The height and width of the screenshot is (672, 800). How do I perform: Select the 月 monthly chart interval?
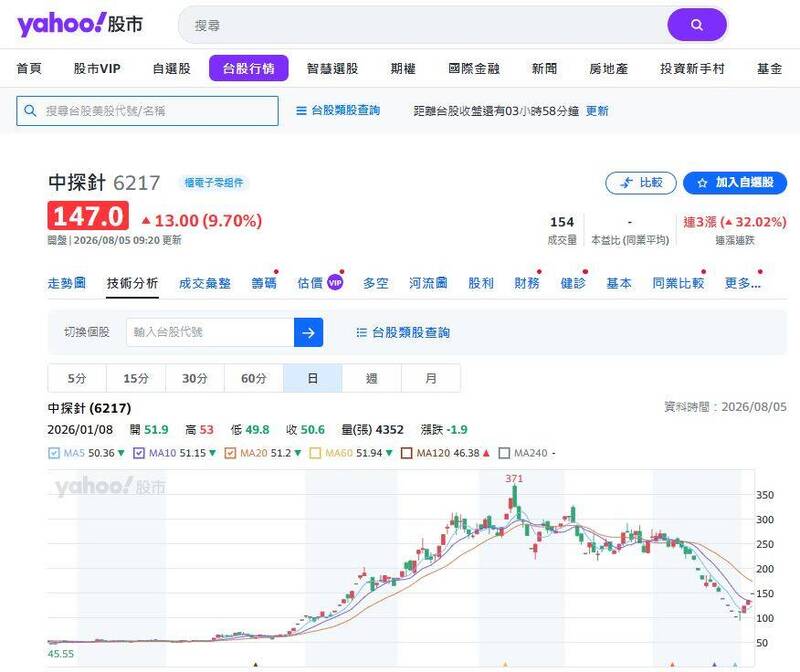tap(431, 378)
